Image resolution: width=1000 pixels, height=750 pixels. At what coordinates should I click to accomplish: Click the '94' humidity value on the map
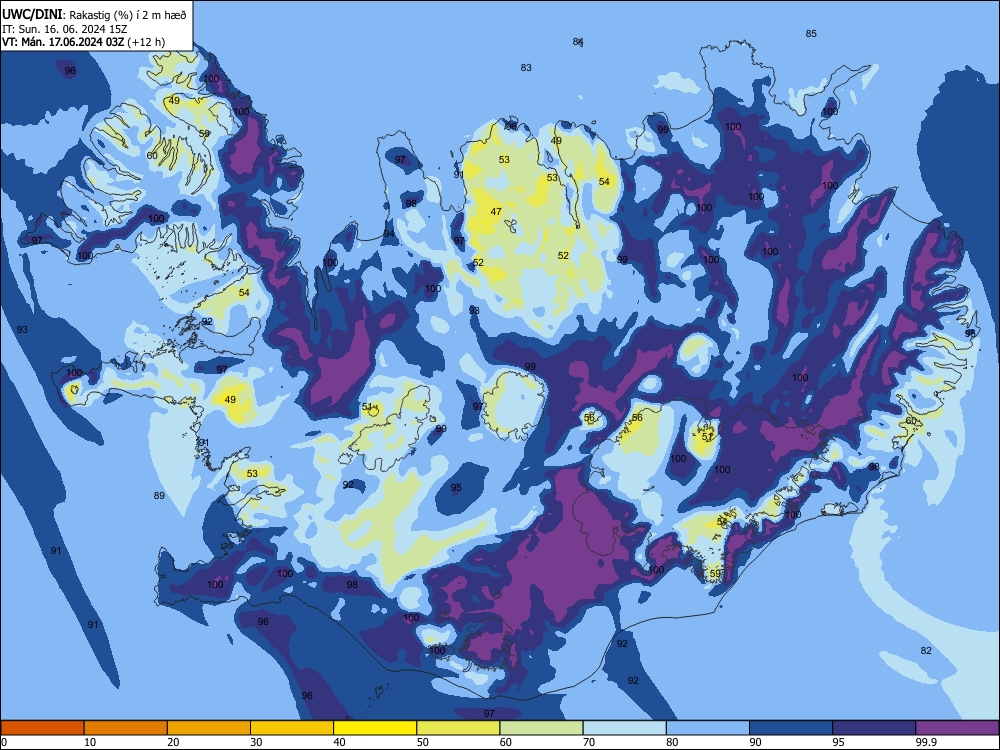coord(388,233)
